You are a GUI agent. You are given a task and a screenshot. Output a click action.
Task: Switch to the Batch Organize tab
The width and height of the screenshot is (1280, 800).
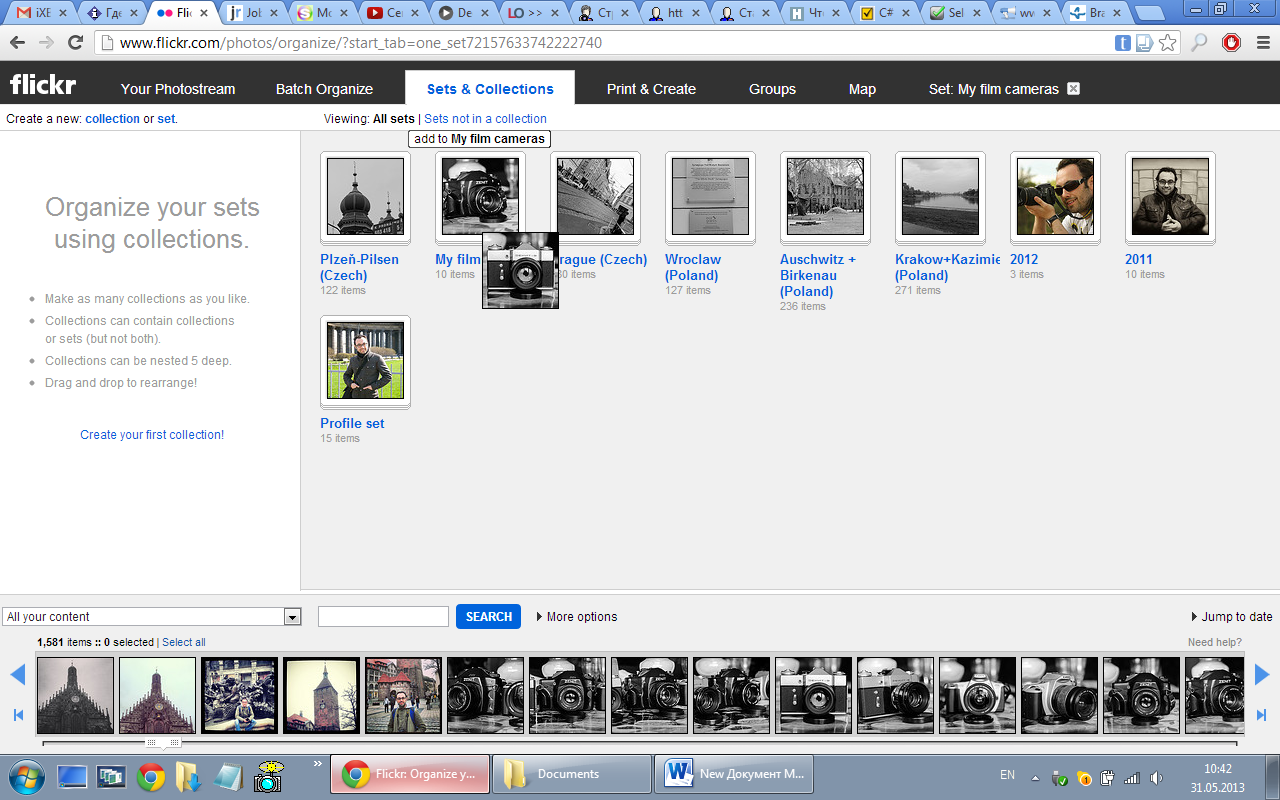point(324,89)
